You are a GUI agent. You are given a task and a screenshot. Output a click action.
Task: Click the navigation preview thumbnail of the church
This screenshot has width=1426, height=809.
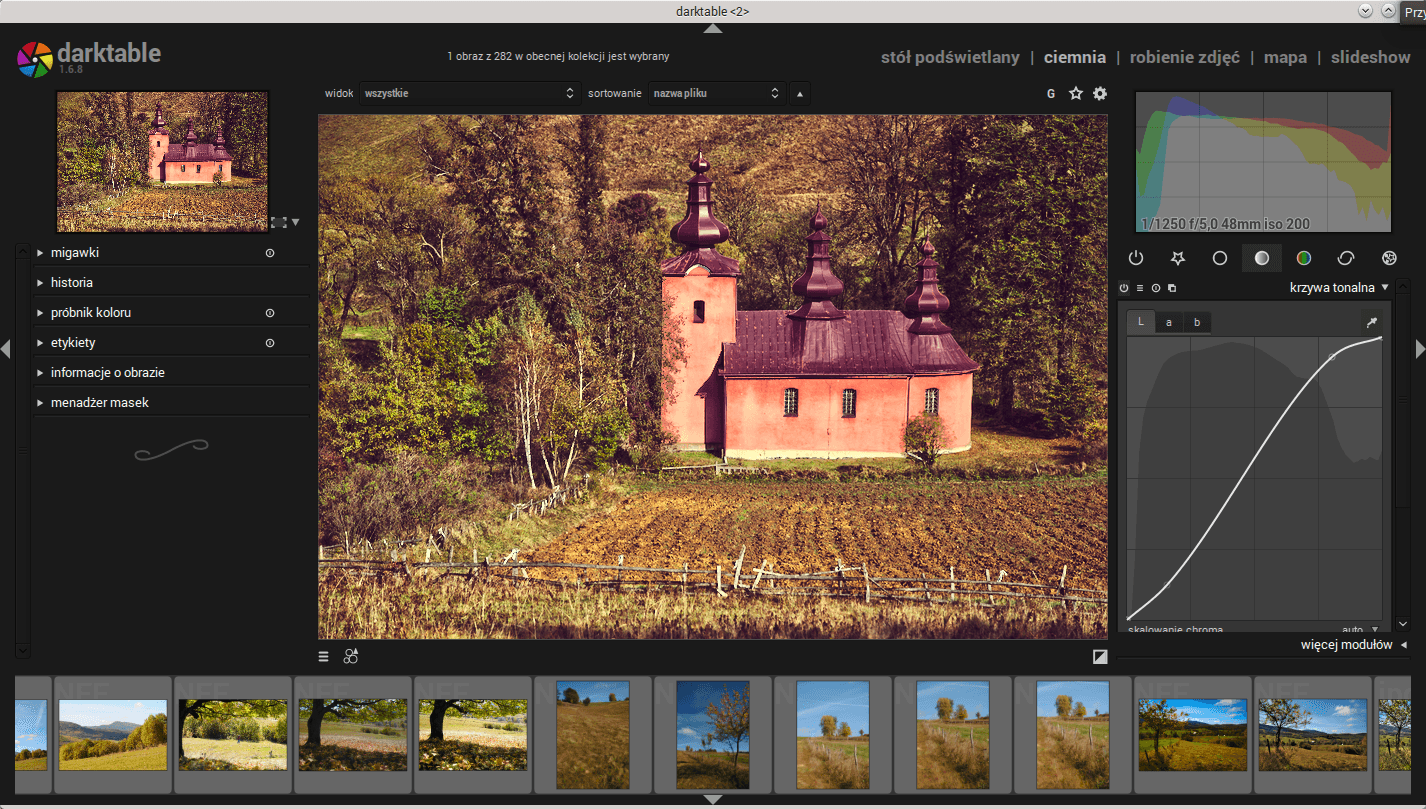[x=163, y=161]
